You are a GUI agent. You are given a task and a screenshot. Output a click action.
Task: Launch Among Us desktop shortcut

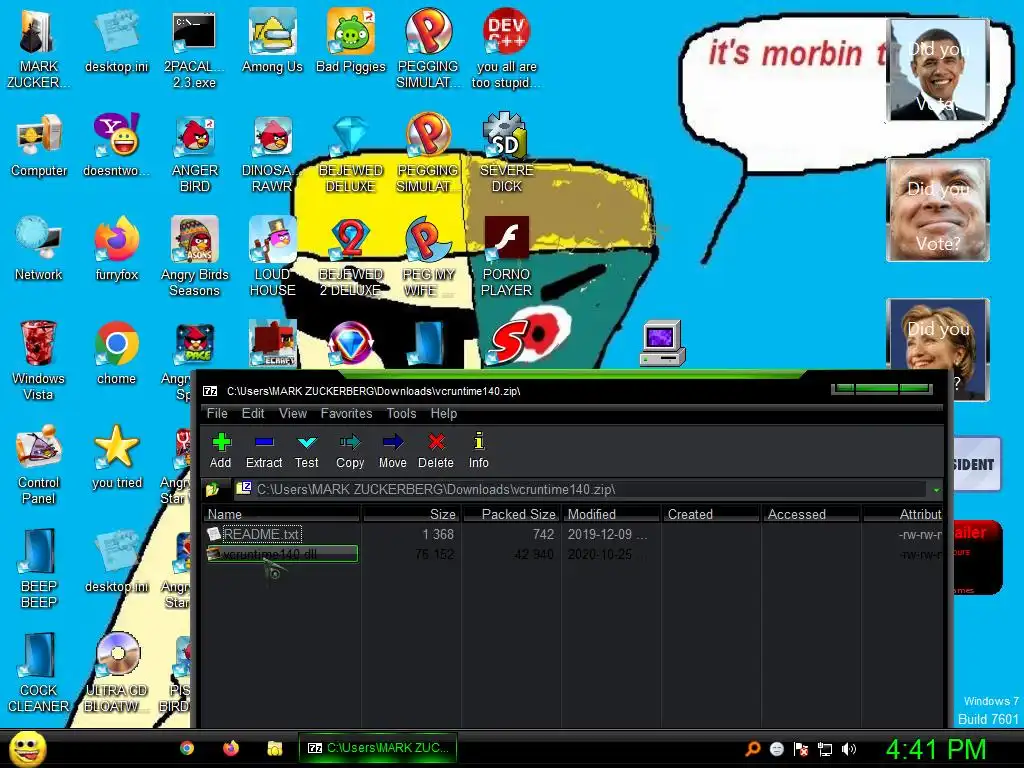(272, 41)
